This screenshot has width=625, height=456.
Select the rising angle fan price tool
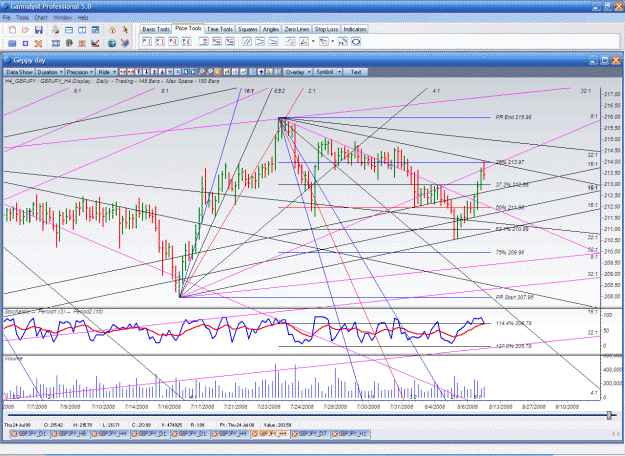pos(304,41)
